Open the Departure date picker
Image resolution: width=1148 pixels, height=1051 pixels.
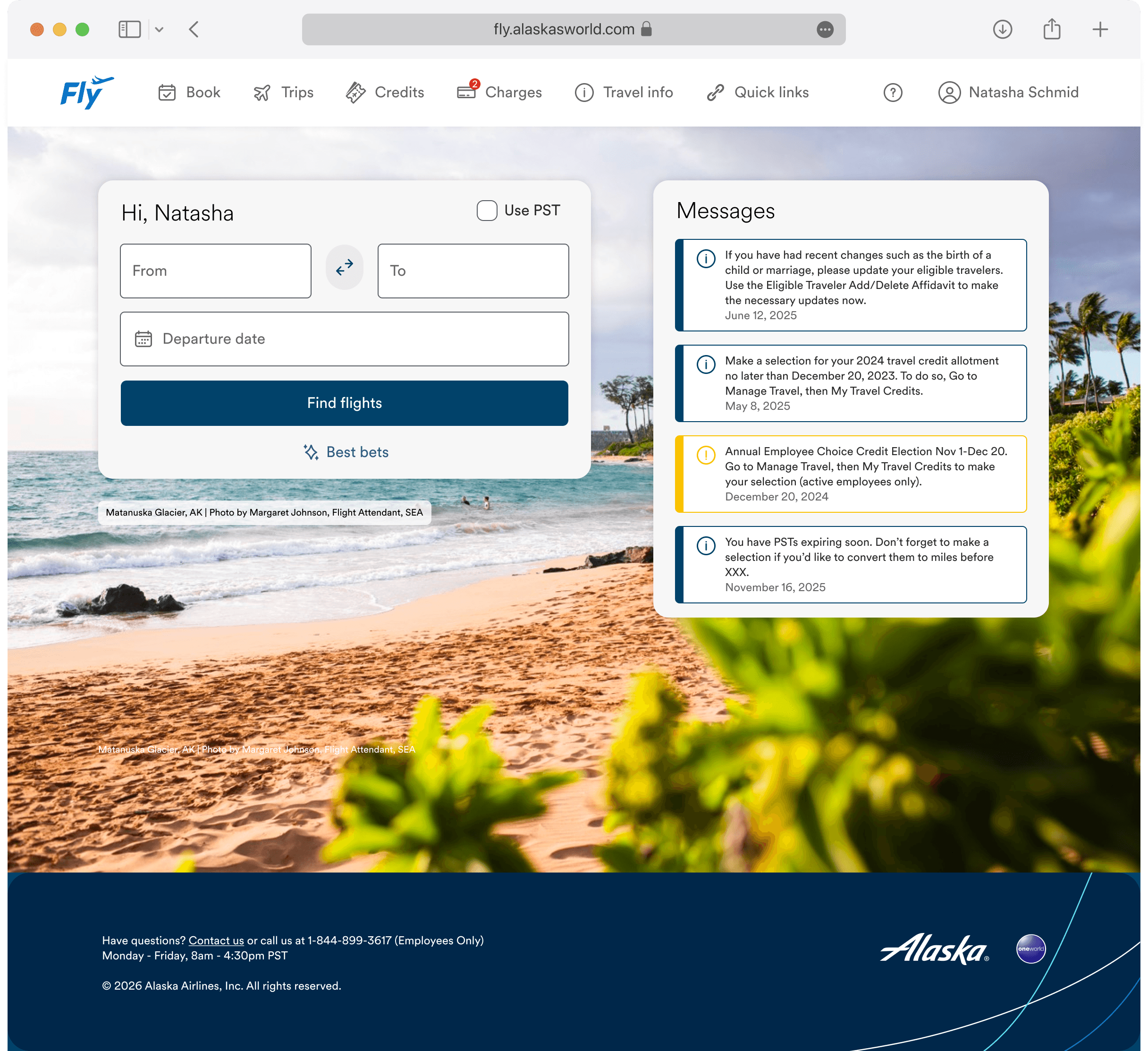coord(344,339)
